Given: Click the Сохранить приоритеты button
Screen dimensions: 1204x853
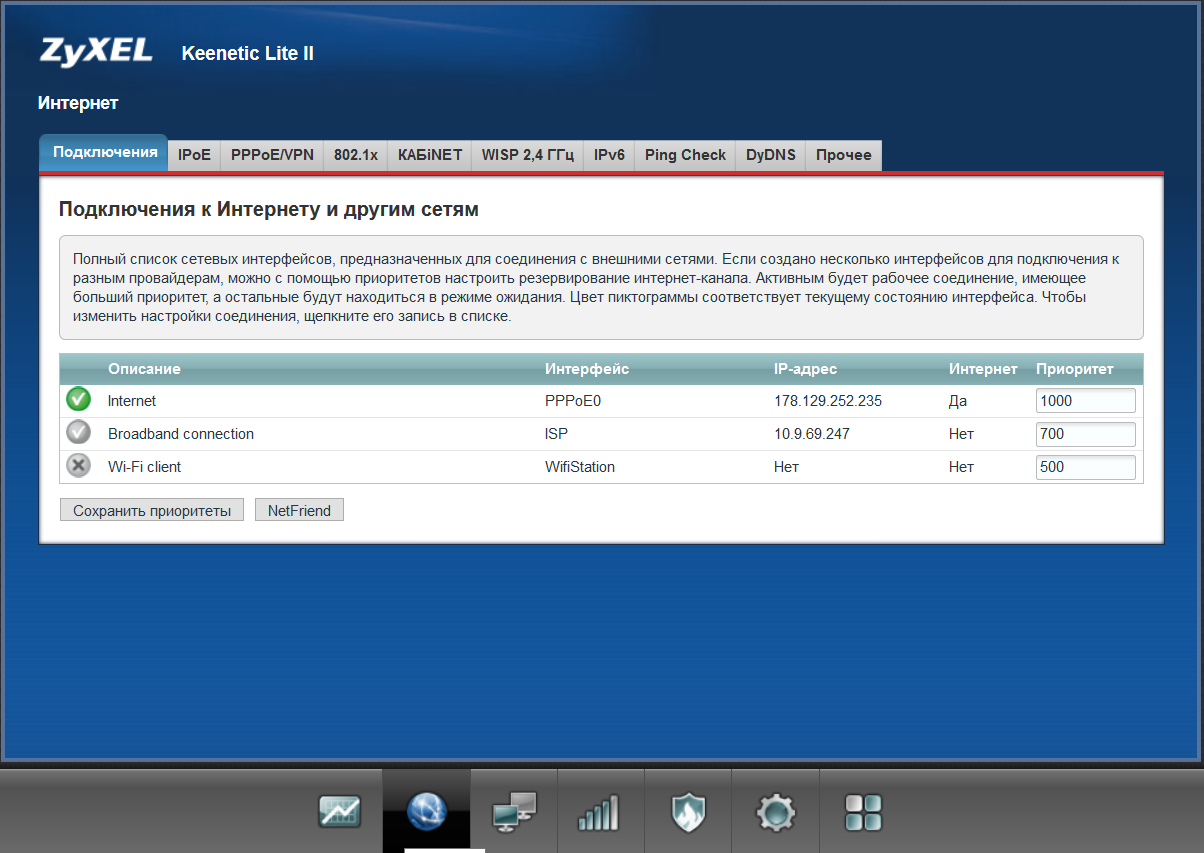Looking at the screenshot, I should [x=152, y=510].
